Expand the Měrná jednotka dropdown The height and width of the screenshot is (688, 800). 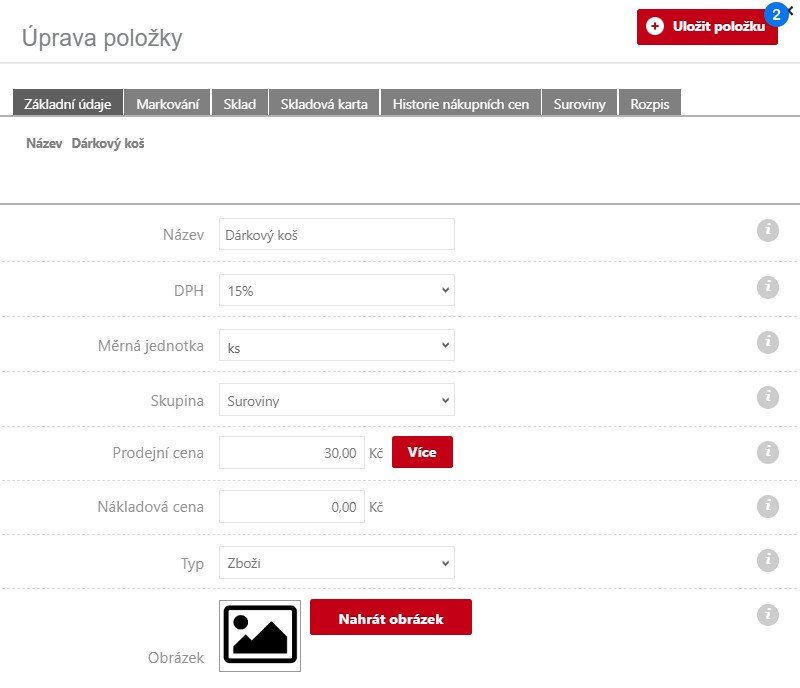click(x=336, y=345)
